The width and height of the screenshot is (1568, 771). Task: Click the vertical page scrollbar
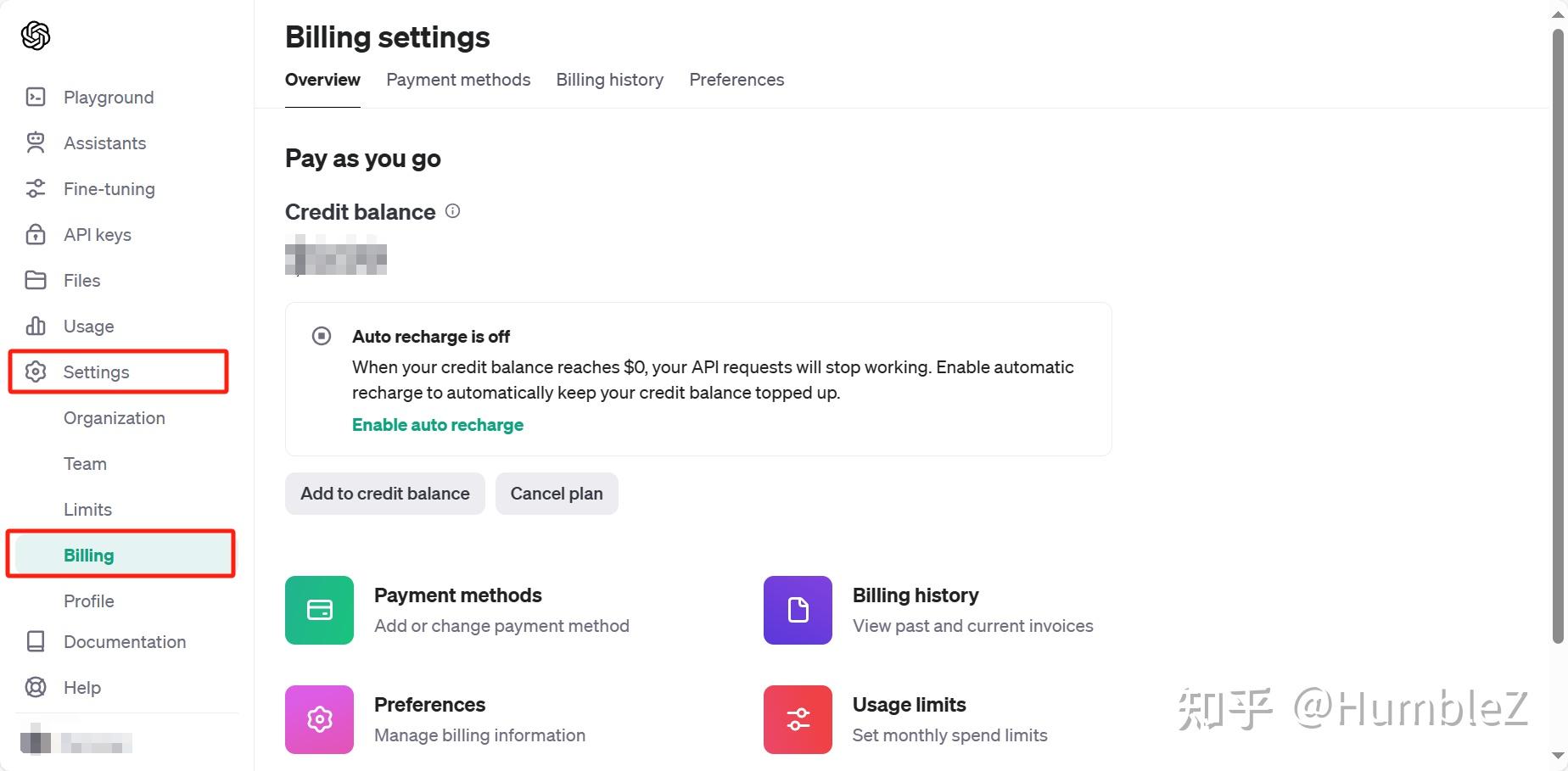tap(1558, 339)
